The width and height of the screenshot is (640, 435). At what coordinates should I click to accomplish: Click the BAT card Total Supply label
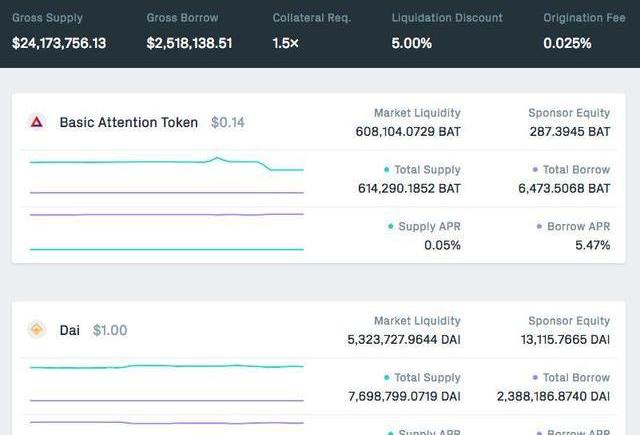tap(427, 170)
